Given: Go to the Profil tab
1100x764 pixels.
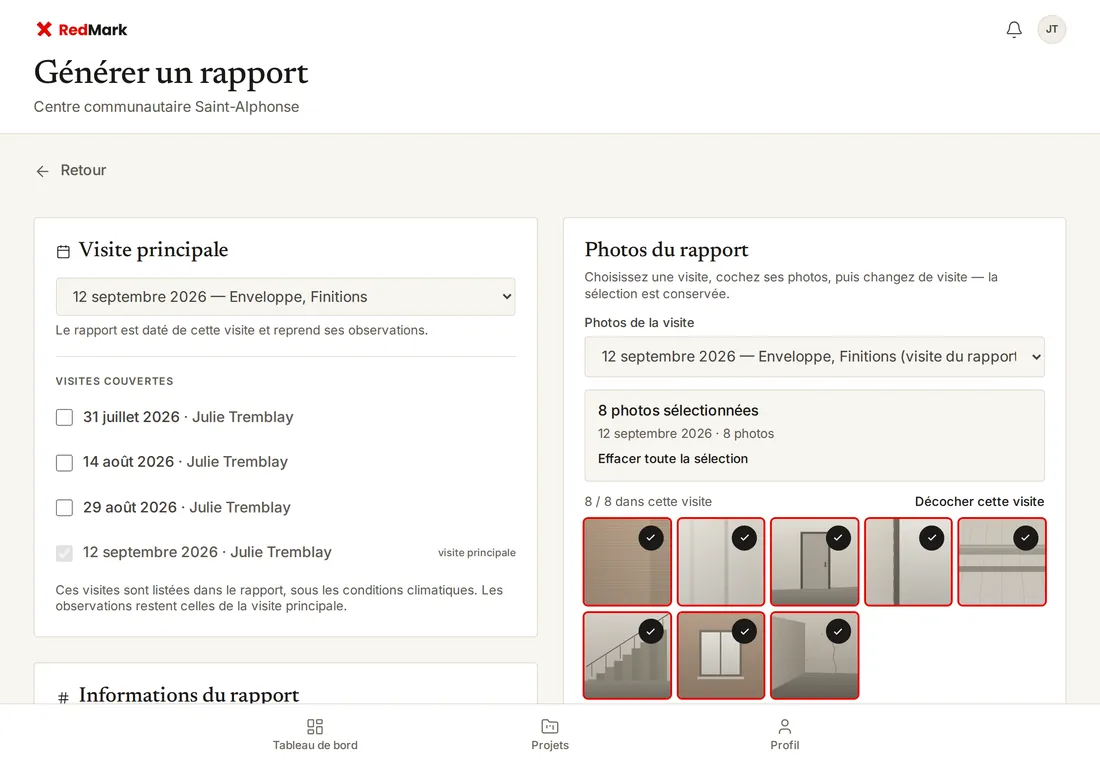Looking at the screenshot, I should click(x=784, y=734).
